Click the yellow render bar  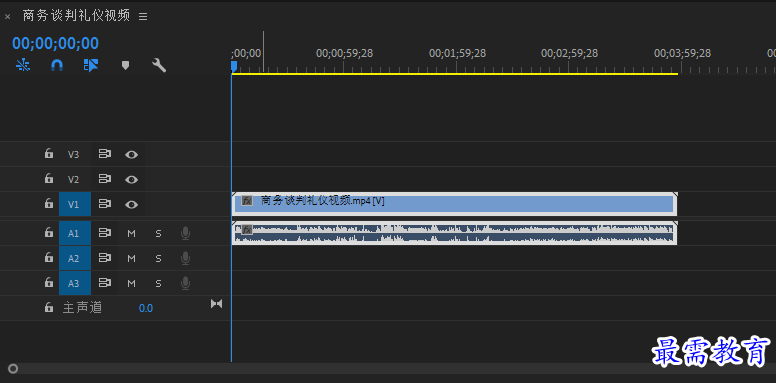[454, 74]
